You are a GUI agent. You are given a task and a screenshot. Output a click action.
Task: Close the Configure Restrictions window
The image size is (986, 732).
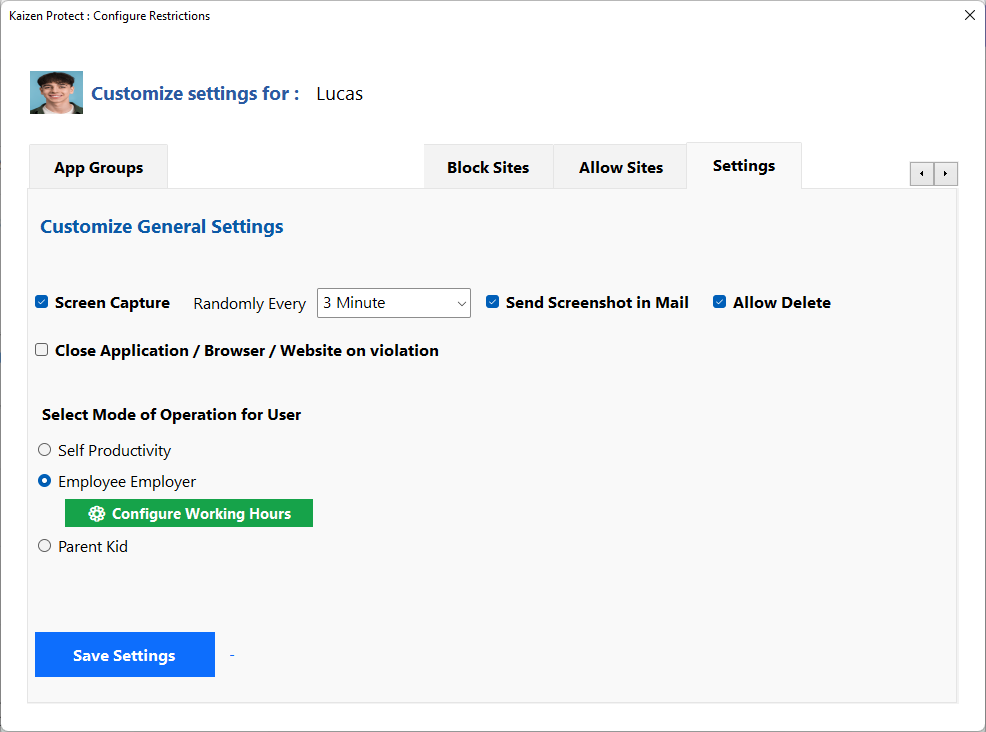click(968, 15)
